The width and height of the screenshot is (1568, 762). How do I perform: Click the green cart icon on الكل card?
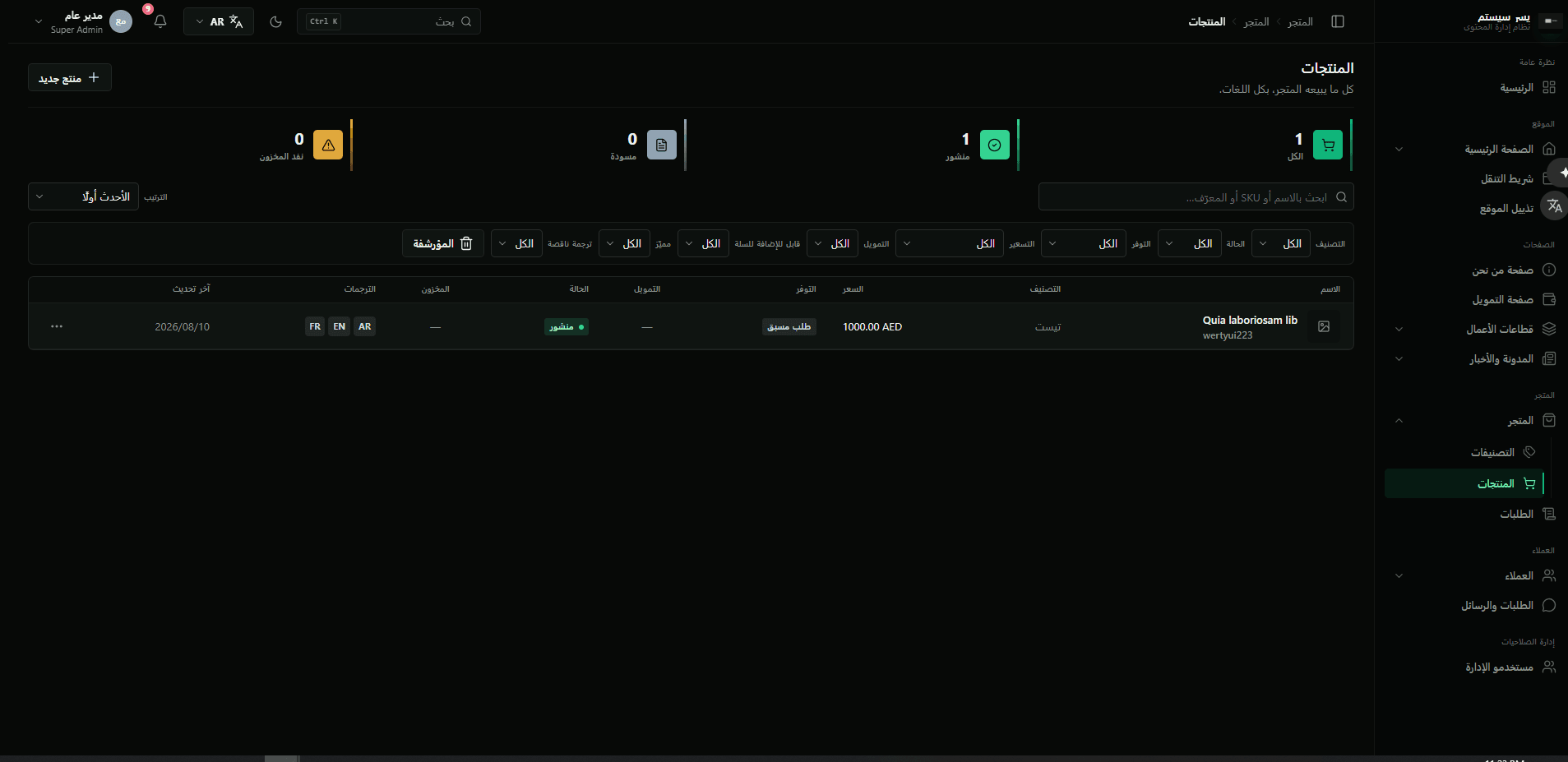(x=1328, y=145)
